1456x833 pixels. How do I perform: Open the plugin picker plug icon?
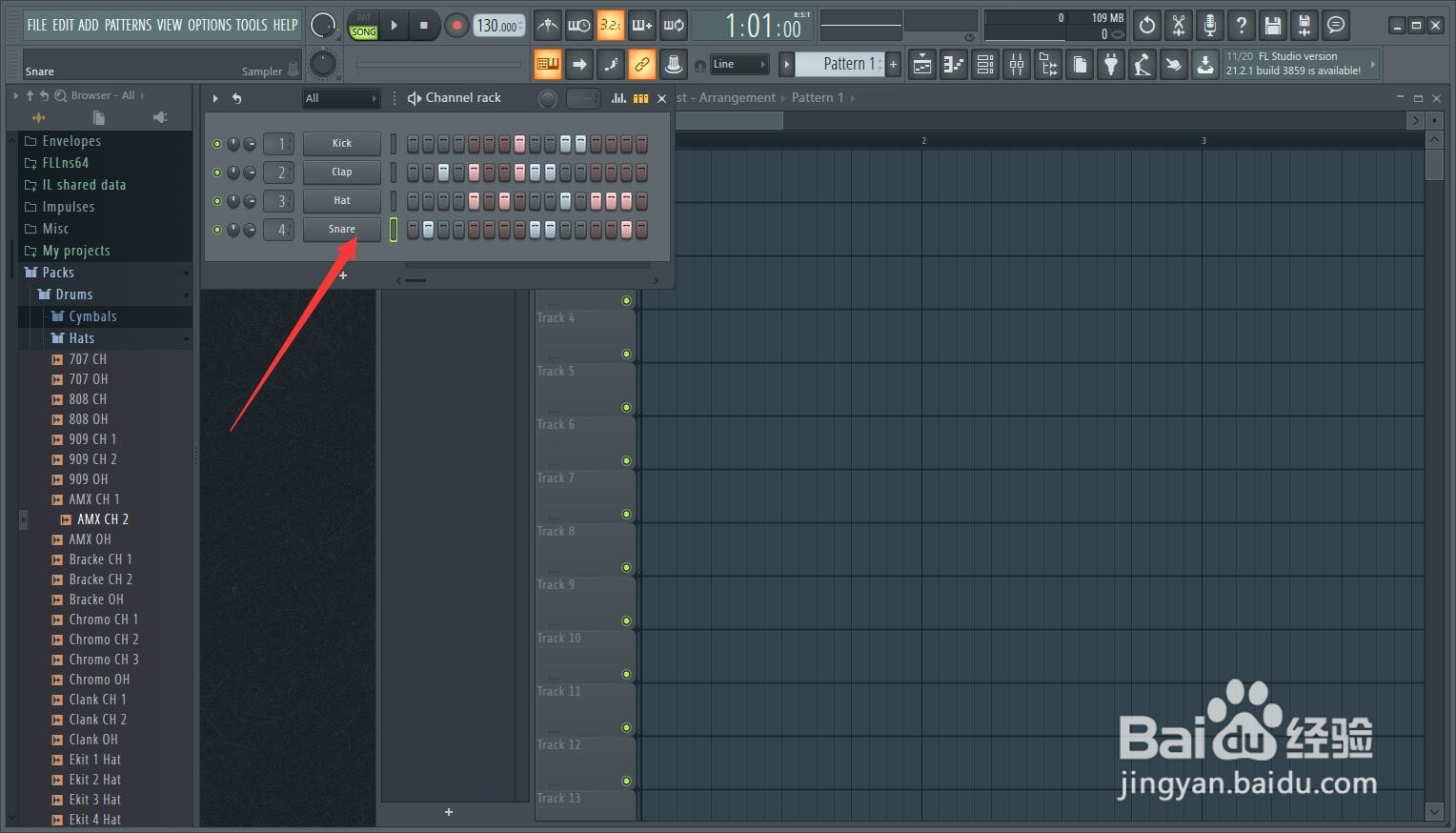(x=1111, y=64)
